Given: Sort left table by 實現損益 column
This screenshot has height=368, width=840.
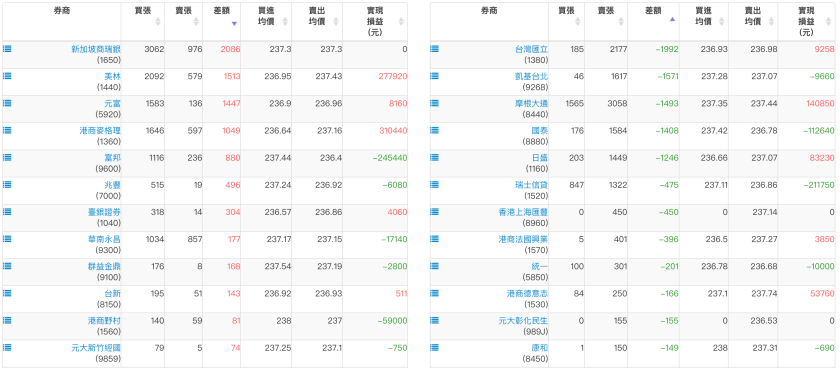Looking at the screenshot, I should point(374,21).
